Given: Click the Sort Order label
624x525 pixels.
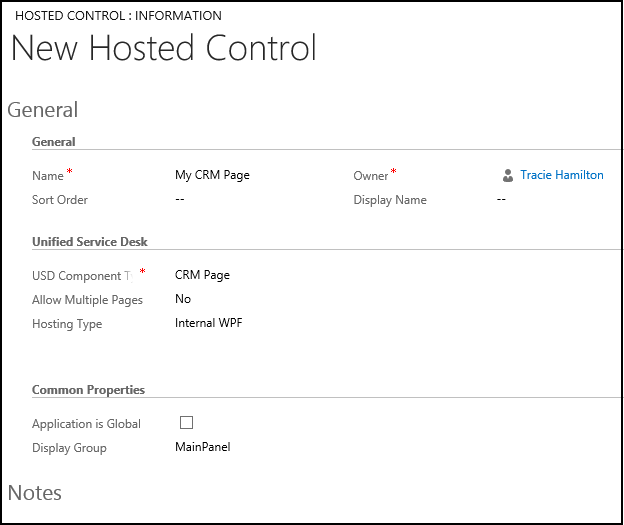Looking at the screenshot, I should (60, 200).
